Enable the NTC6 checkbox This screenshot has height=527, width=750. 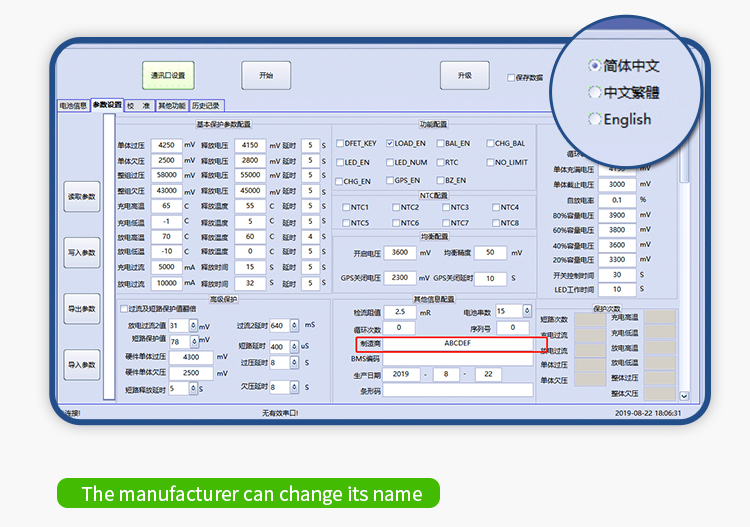396,223
